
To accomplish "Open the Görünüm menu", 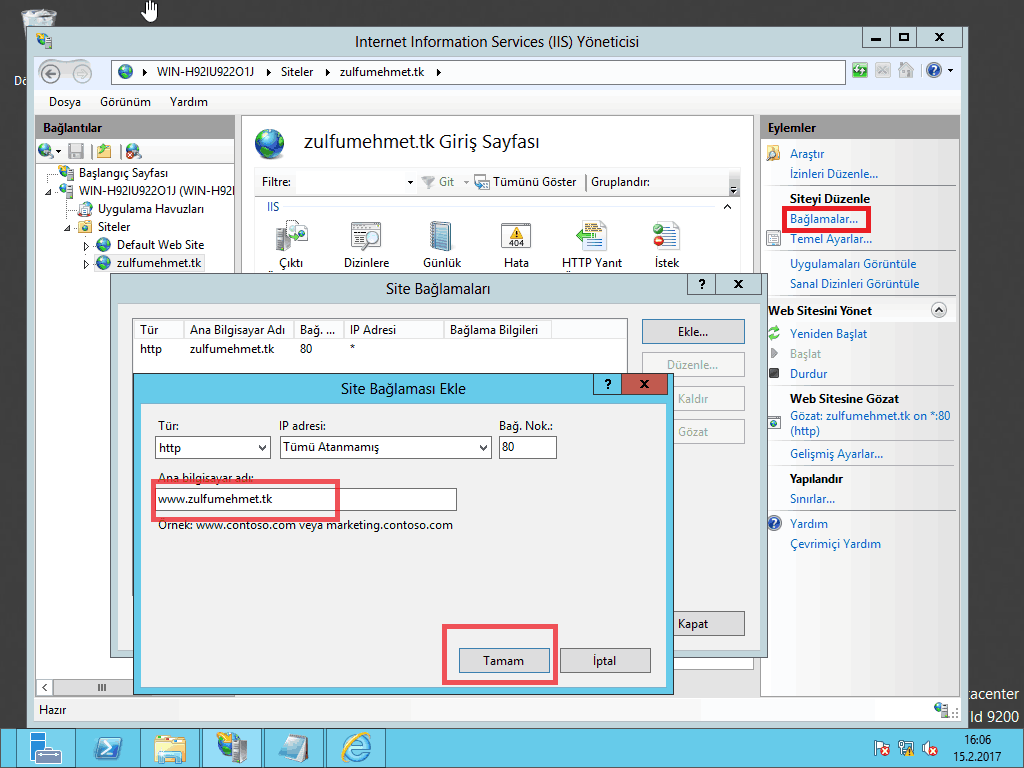I will pos(125,102).
